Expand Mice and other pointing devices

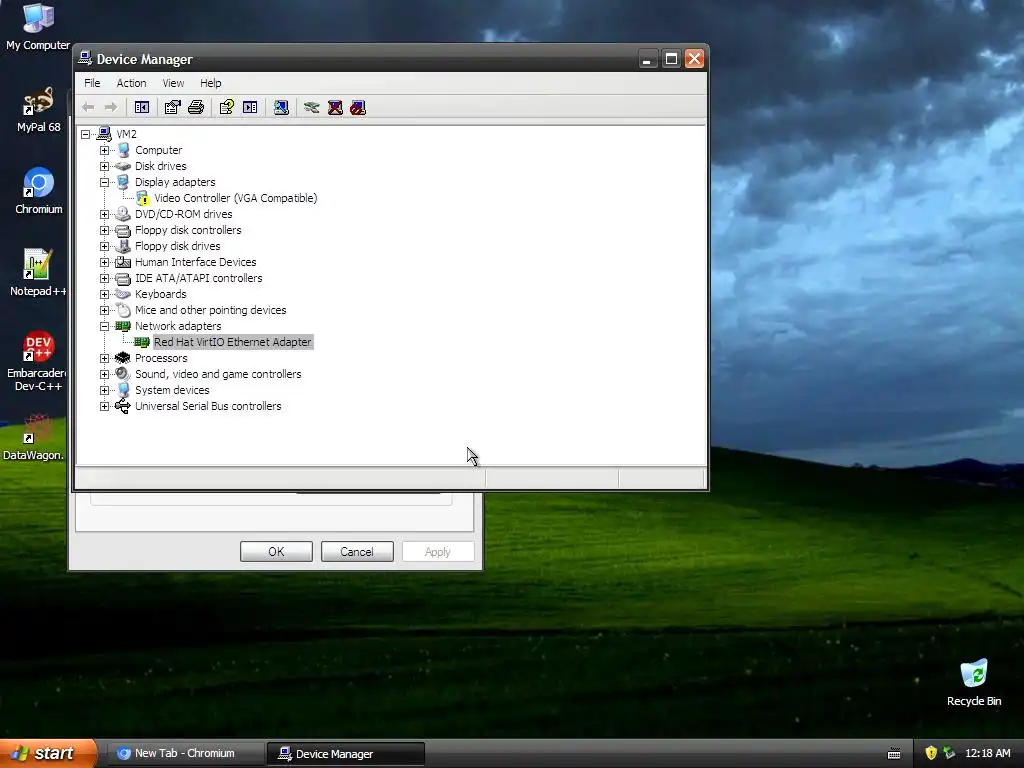pyautogui.click(x=104, y=310)
